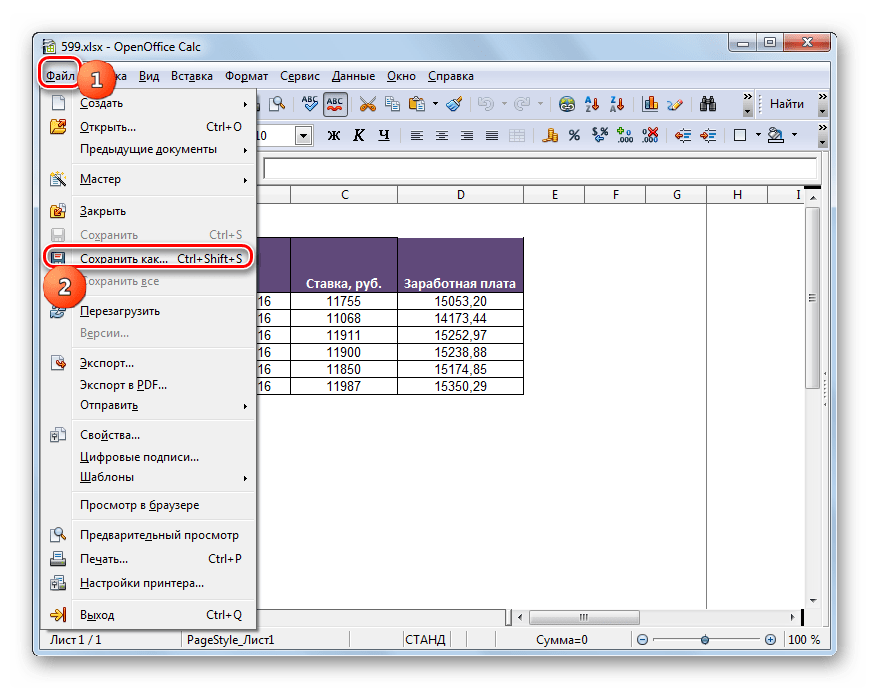Toggle italic with the К button
Screen dimensions: 870x689
(359, 135)
